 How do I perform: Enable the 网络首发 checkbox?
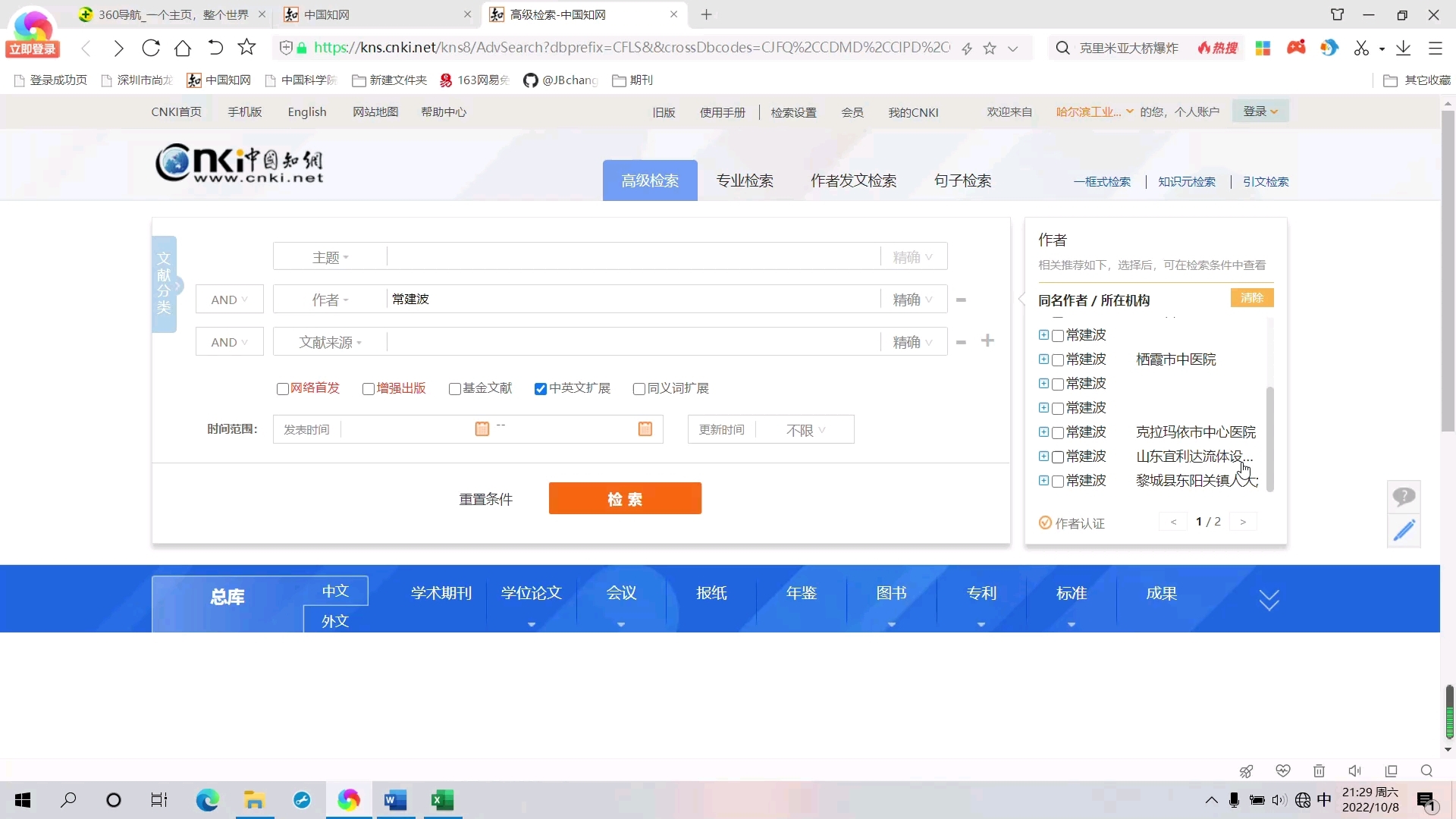pyautogui.click(x=283, y=389)
